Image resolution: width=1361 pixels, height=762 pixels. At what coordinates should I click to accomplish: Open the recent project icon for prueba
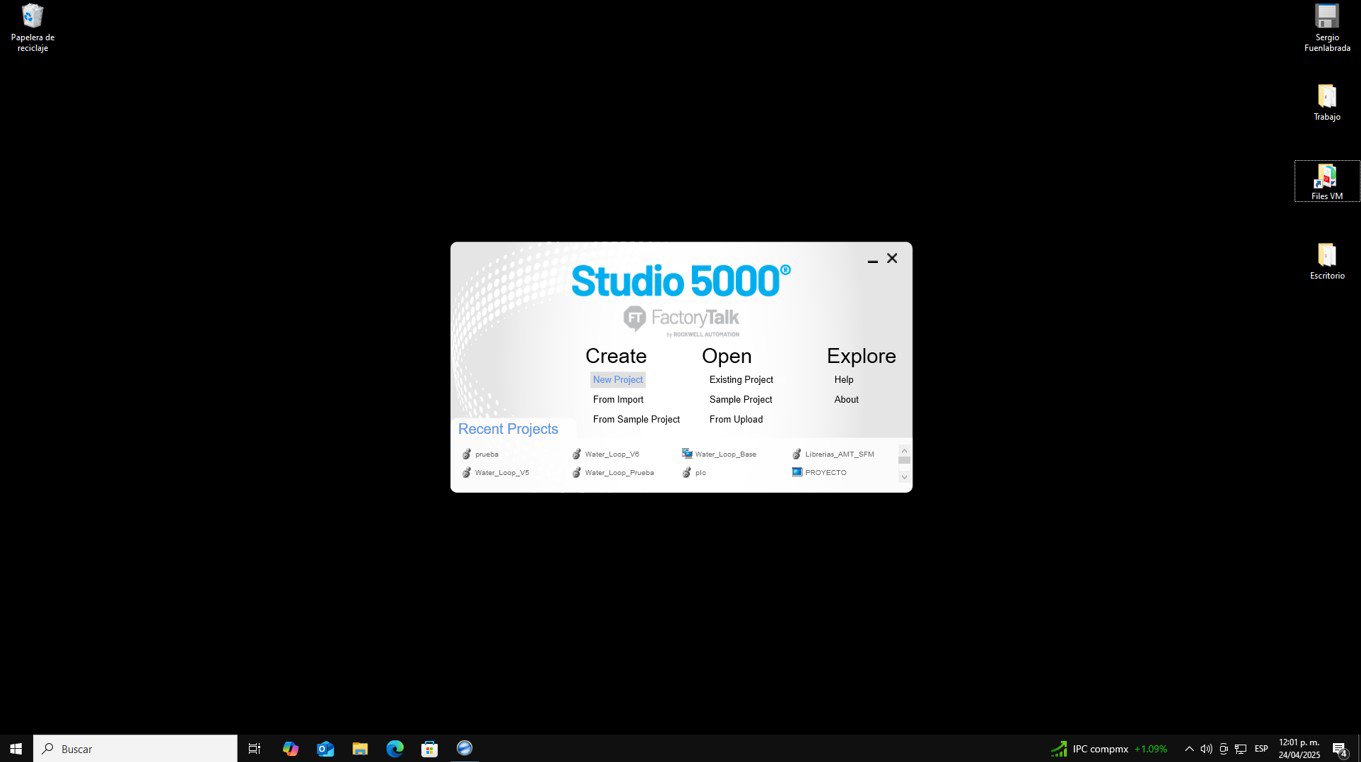(x=466, y=454)
